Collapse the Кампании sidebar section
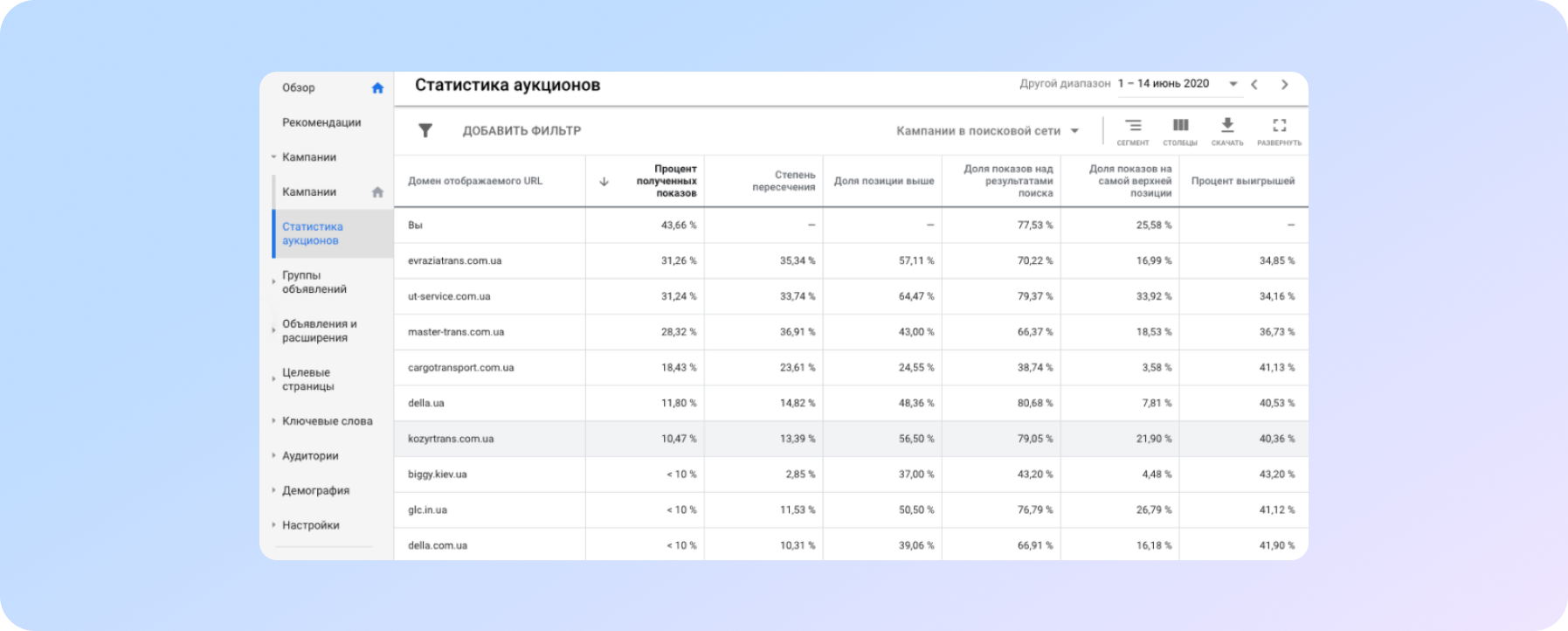The width and height of the screenshot is (1568, 631). coord(273,157)
